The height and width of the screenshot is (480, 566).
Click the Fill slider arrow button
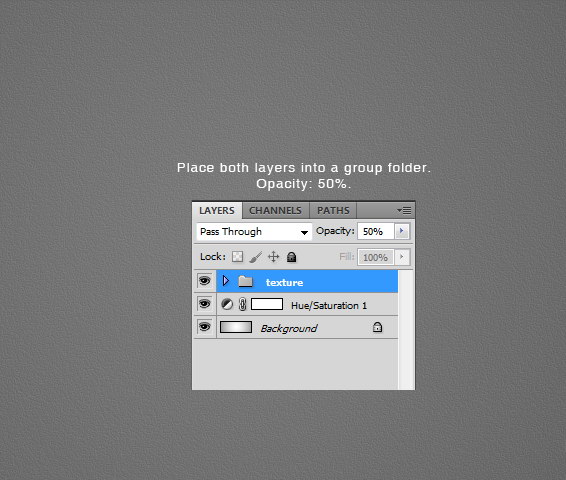[402, 257]
